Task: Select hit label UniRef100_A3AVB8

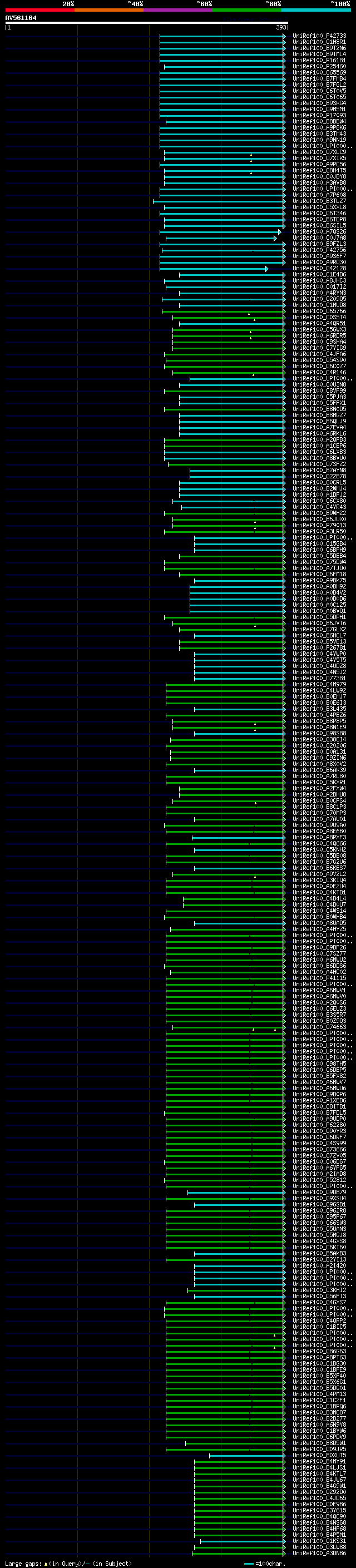Action: [319, 182]
